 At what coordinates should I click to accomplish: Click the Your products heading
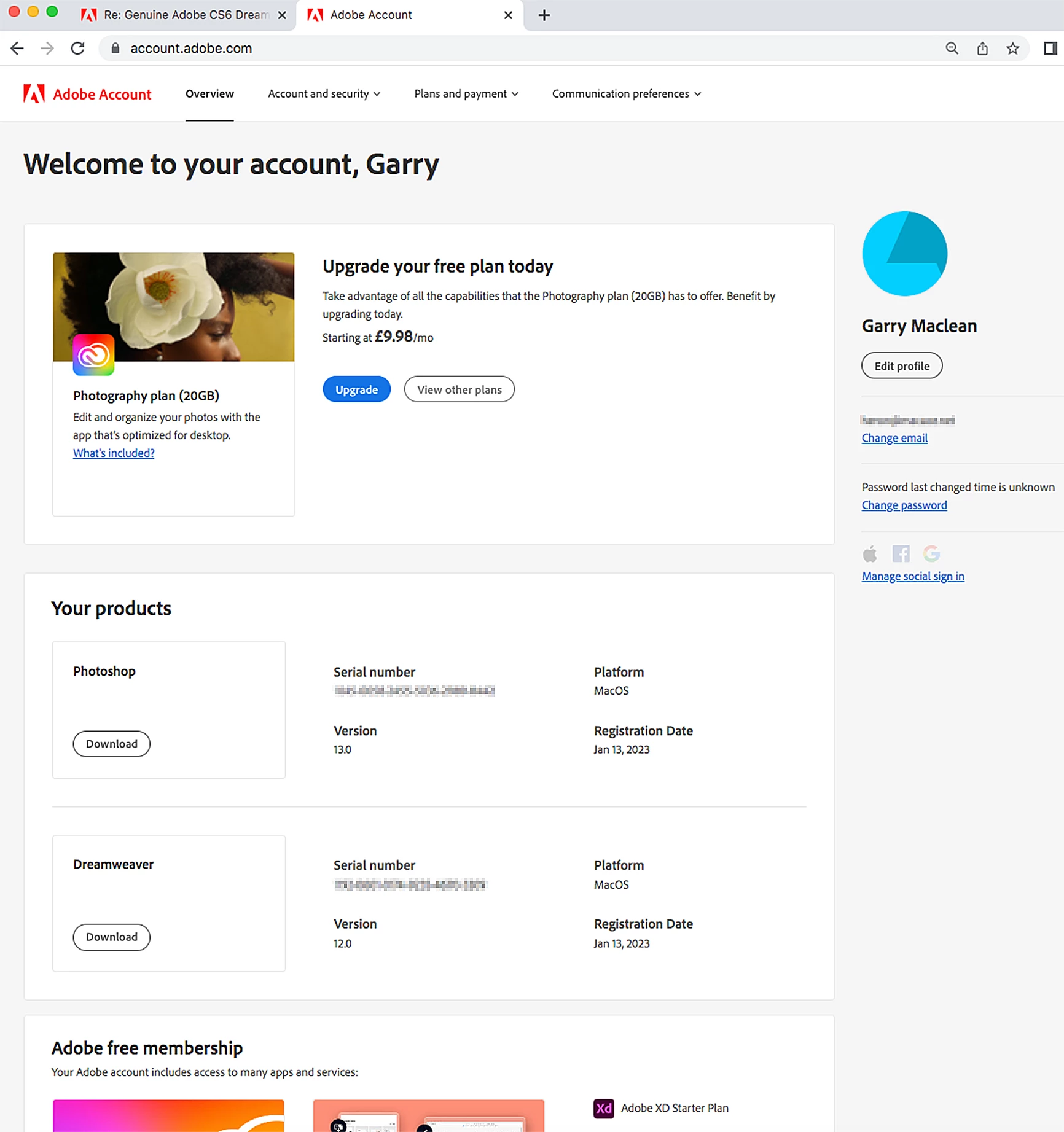point(111,609)
